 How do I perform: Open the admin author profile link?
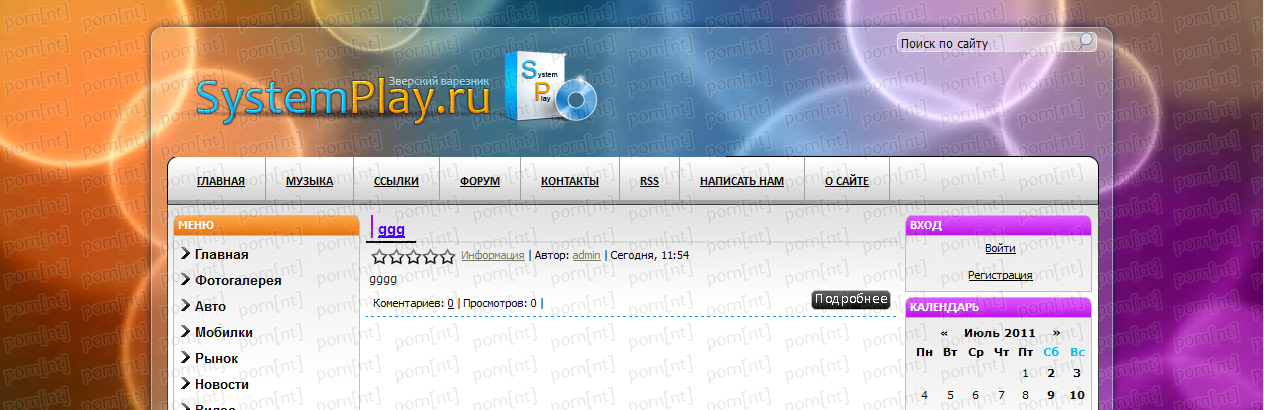pos(586,255)
